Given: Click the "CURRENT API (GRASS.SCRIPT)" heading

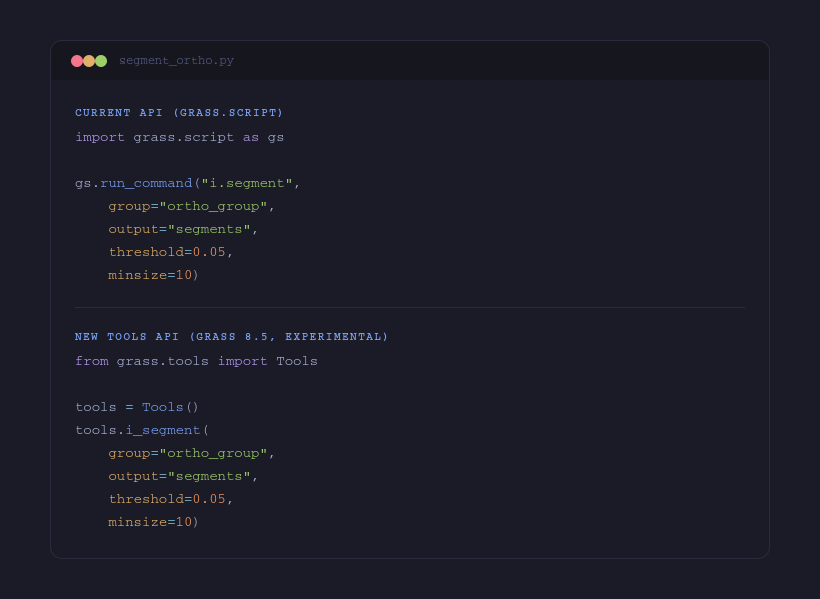Looking at the screenshot, I should 179,113.
